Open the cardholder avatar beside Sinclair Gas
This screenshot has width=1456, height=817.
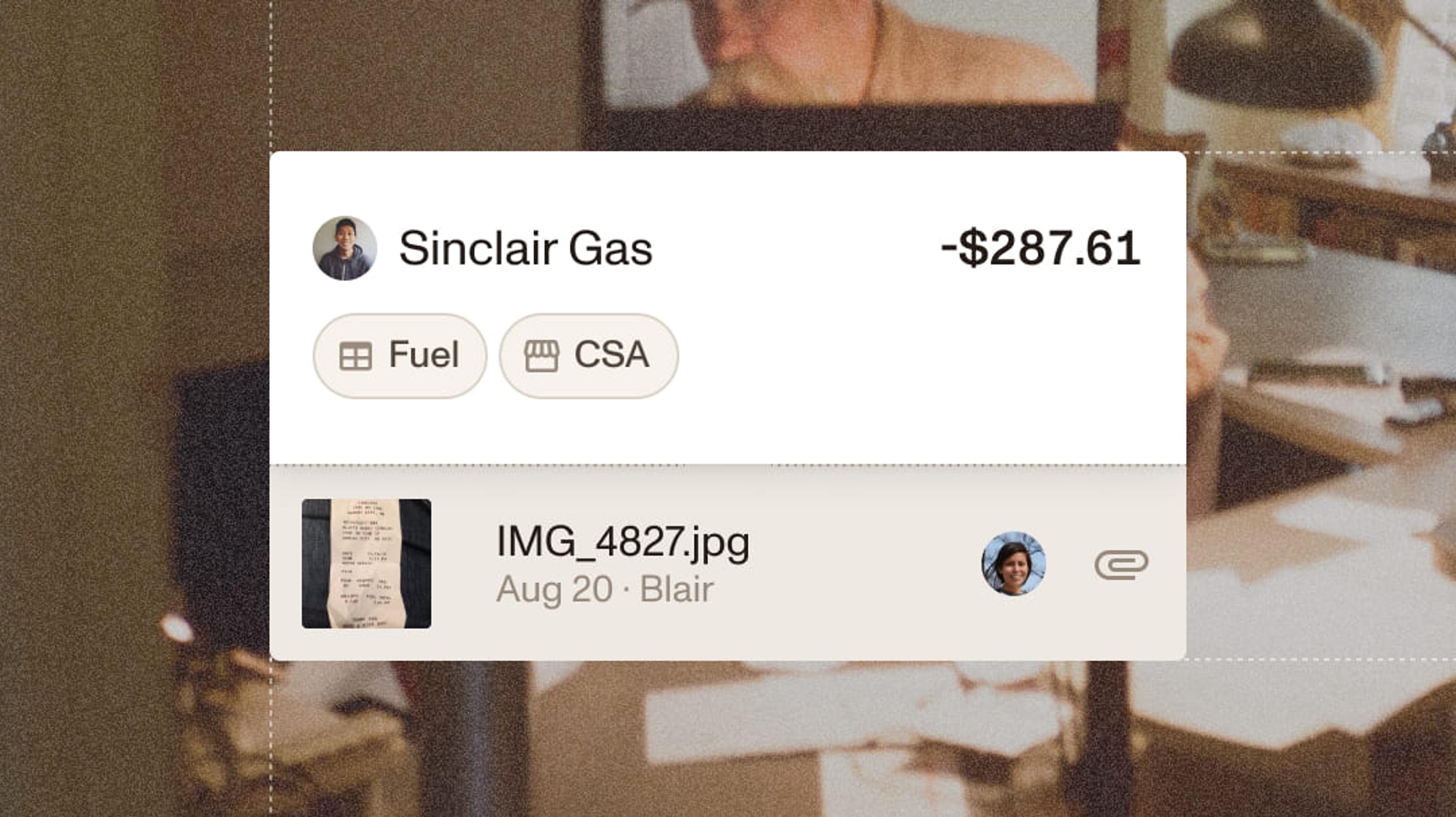pos(345,248)
